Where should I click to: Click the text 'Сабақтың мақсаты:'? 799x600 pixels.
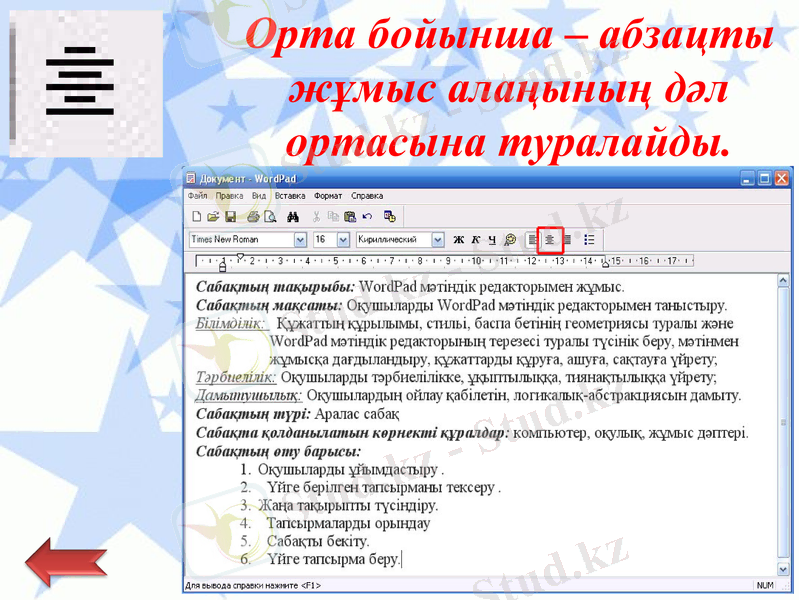click(269, 305)
